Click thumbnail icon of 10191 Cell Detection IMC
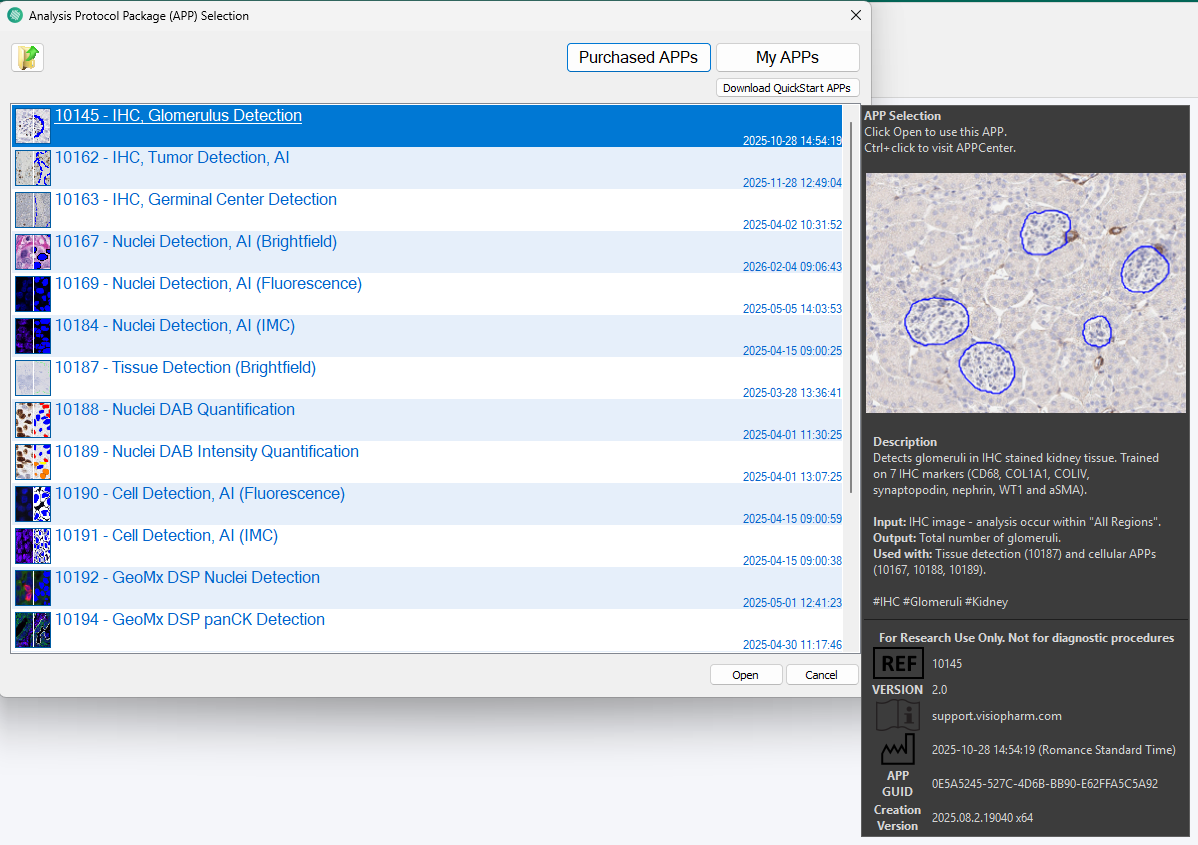The height and width of the screenshot is (845, 1198). click(33, 546)
